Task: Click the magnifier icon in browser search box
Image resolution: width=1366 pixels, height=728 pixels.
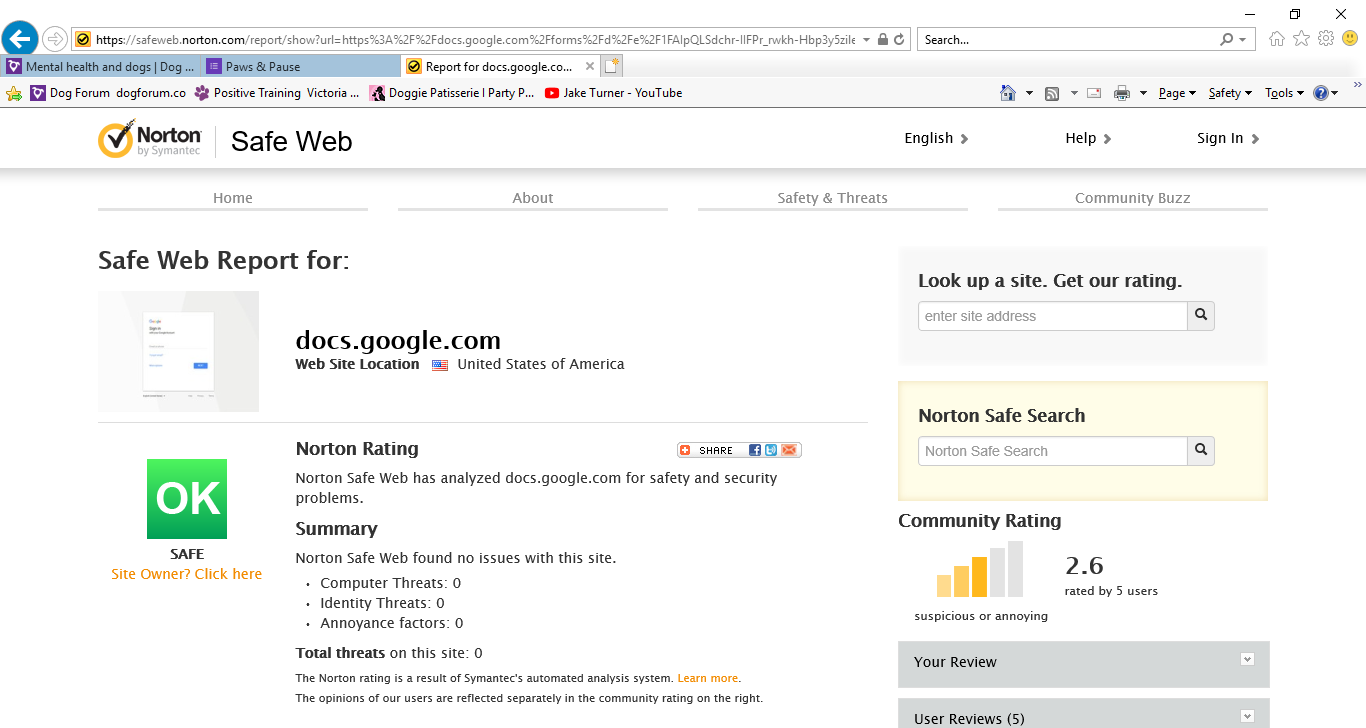Action: pyautogui.click(x=1226, y=40)
